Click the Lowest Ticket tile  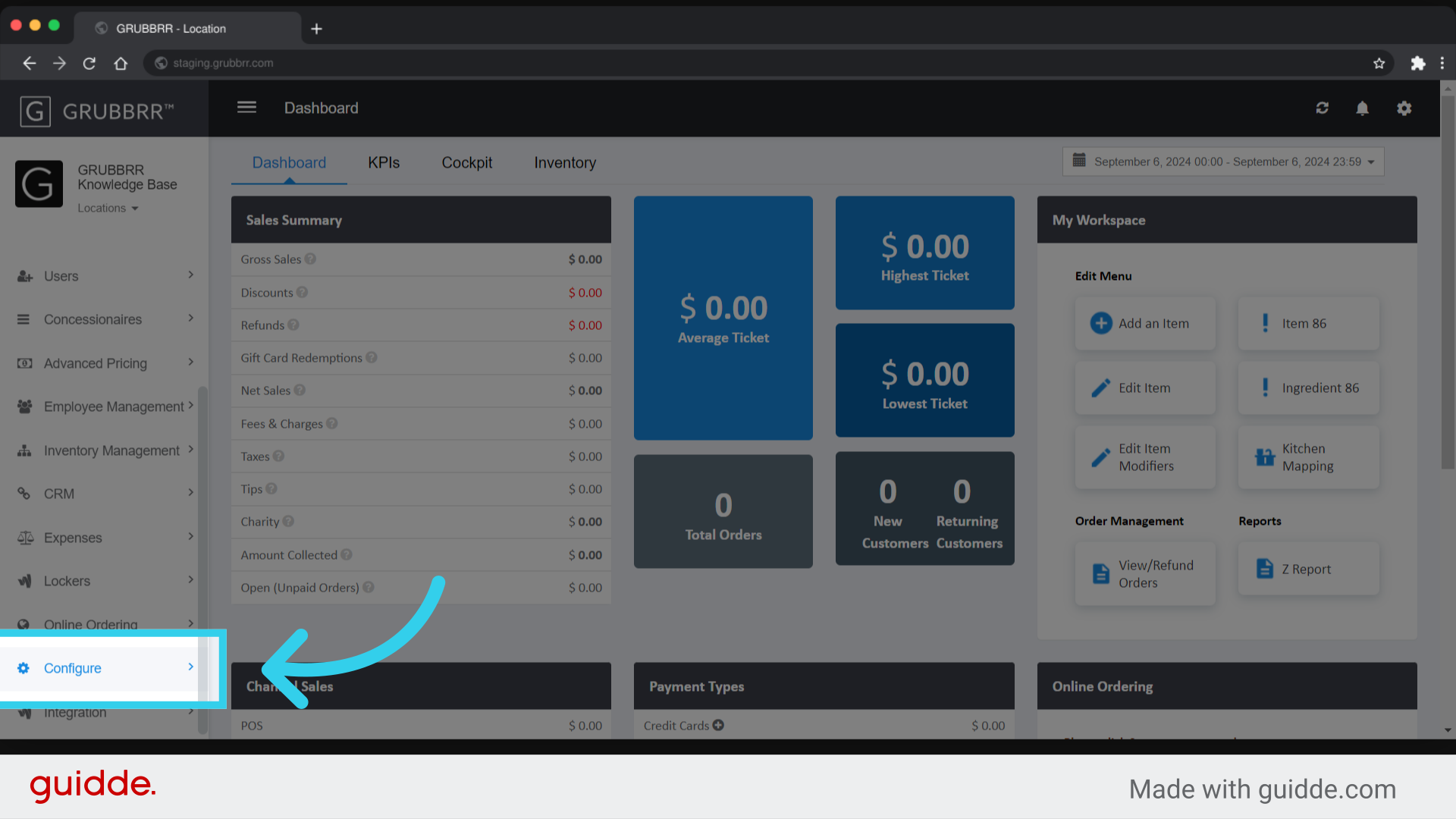coord(925,380)
